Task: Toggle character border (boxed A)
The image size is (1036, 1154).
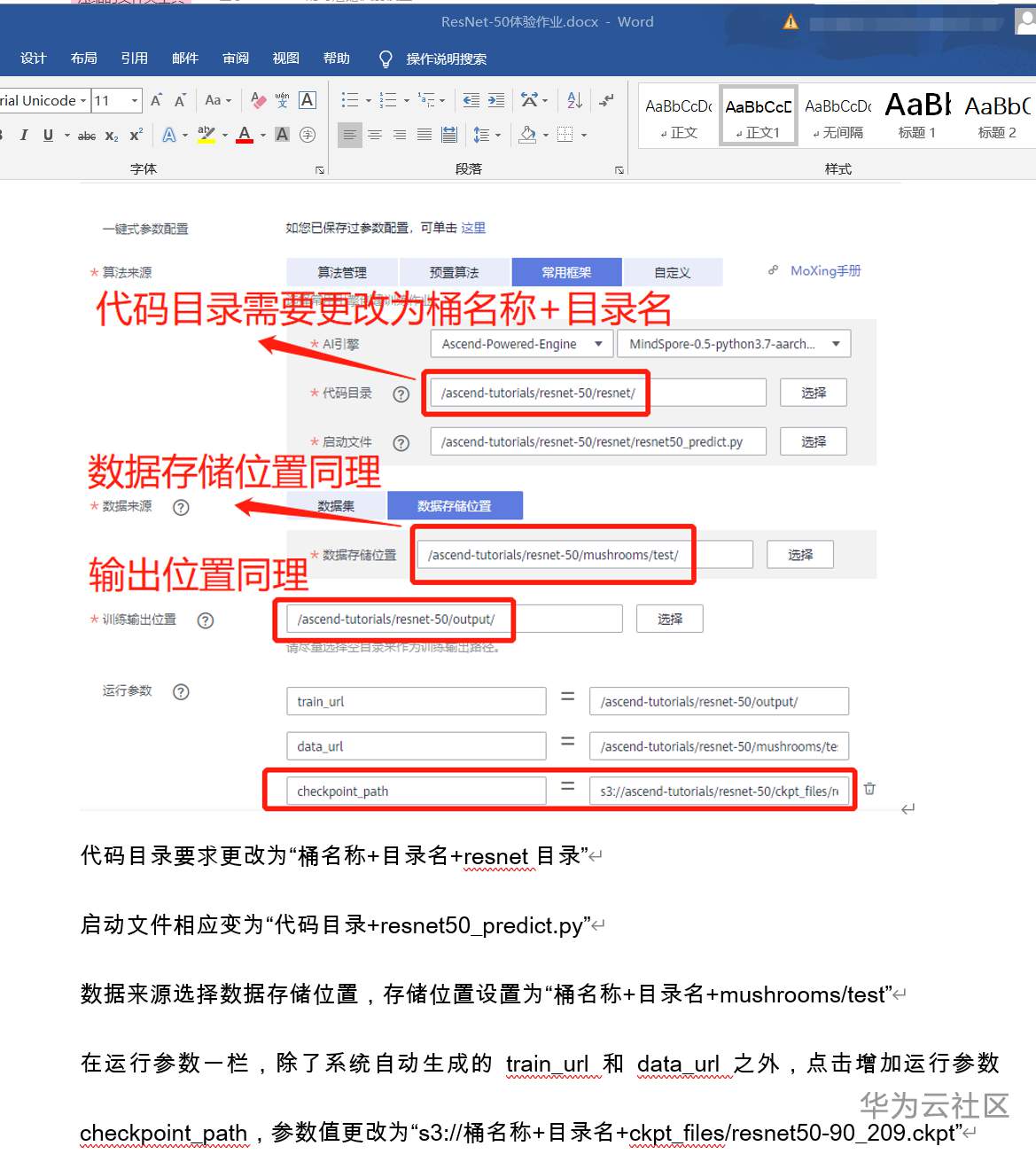Action: coord(308,100)
